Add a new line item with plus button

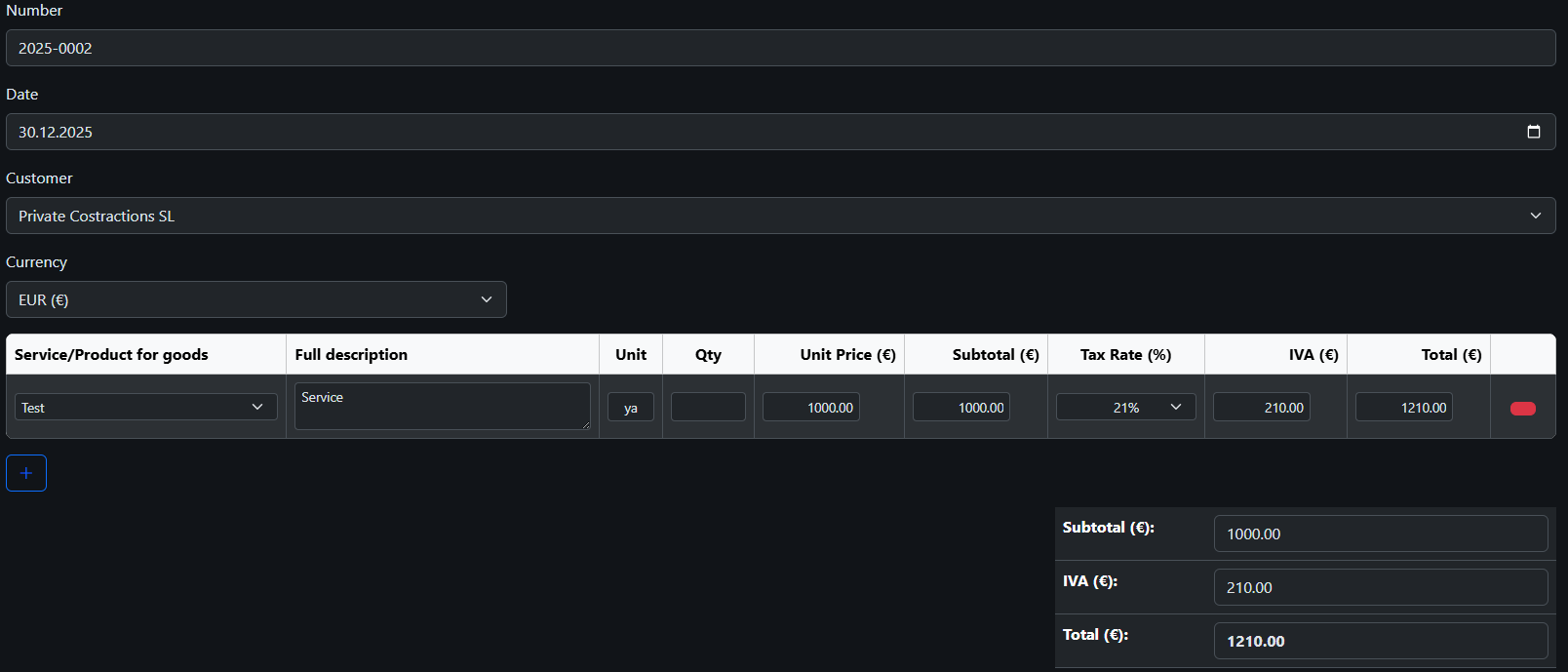pos(26,473)
